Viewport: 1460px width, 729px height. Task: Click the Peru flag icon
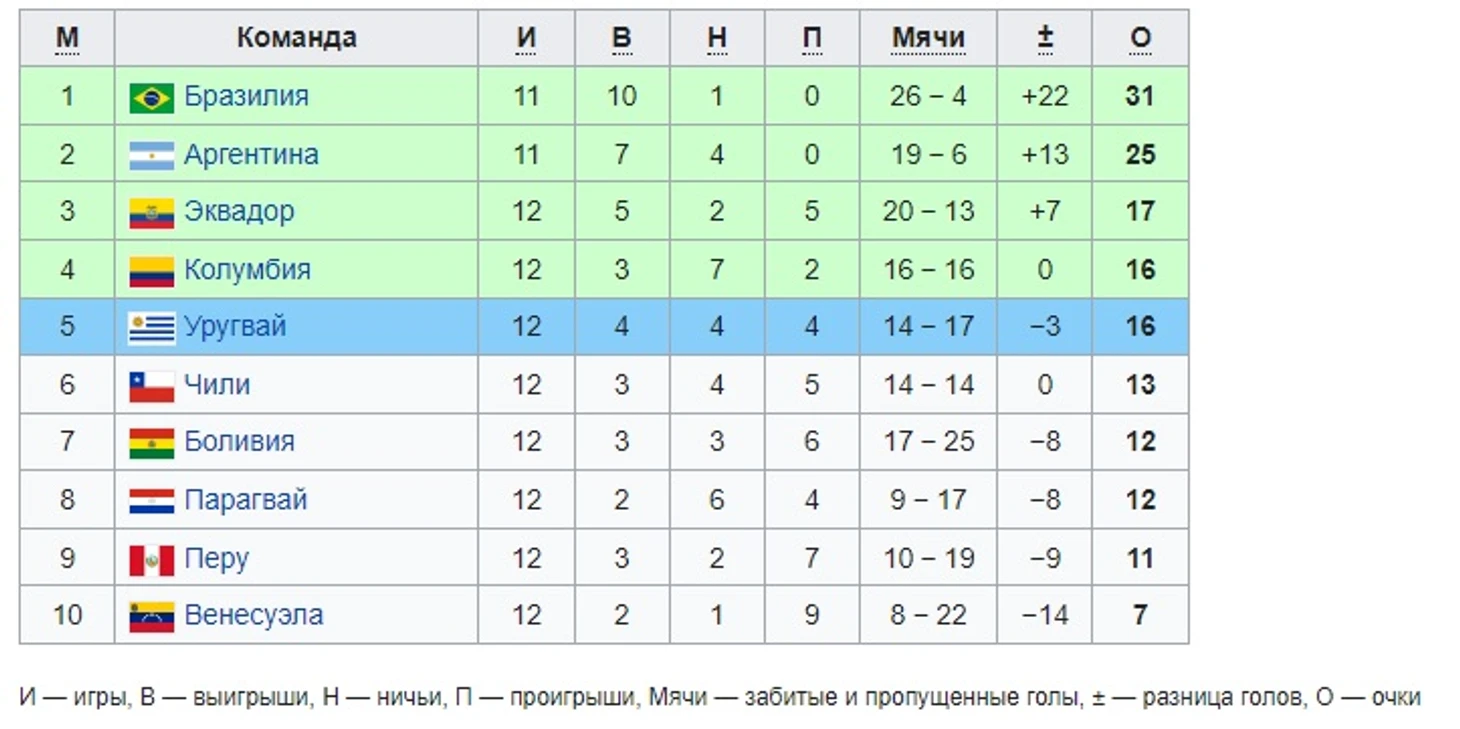[x=151, y=559]
